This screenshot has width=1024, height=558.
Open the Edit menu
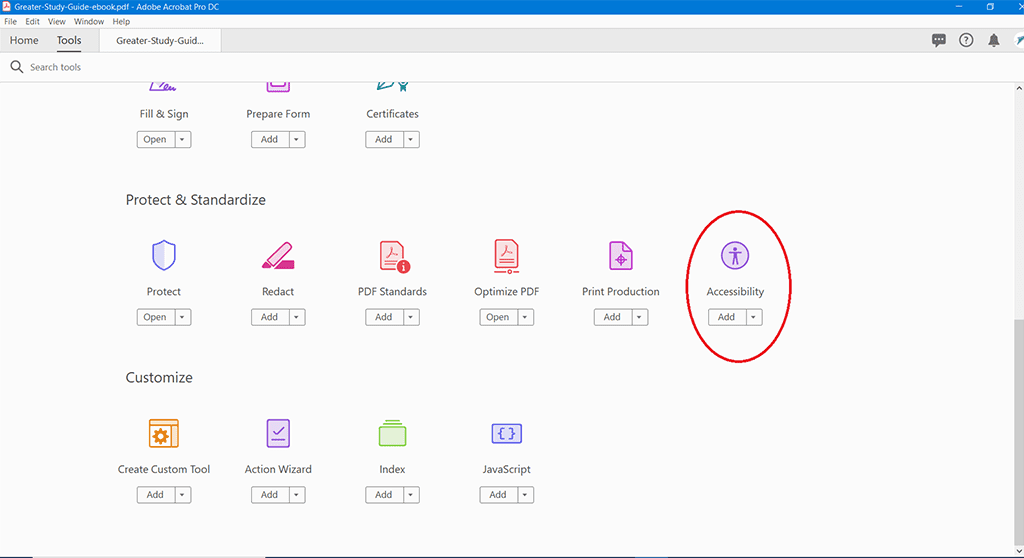click(x=33, y=21)
